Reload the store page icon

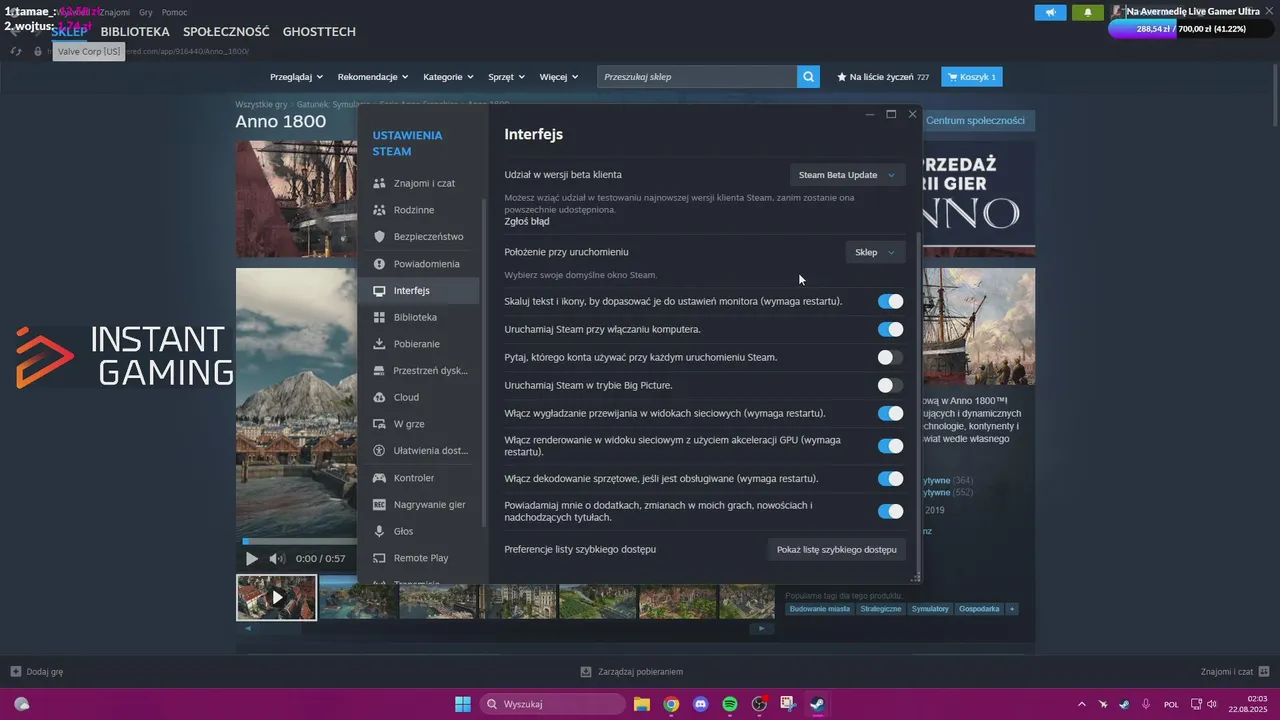(16, 51)
